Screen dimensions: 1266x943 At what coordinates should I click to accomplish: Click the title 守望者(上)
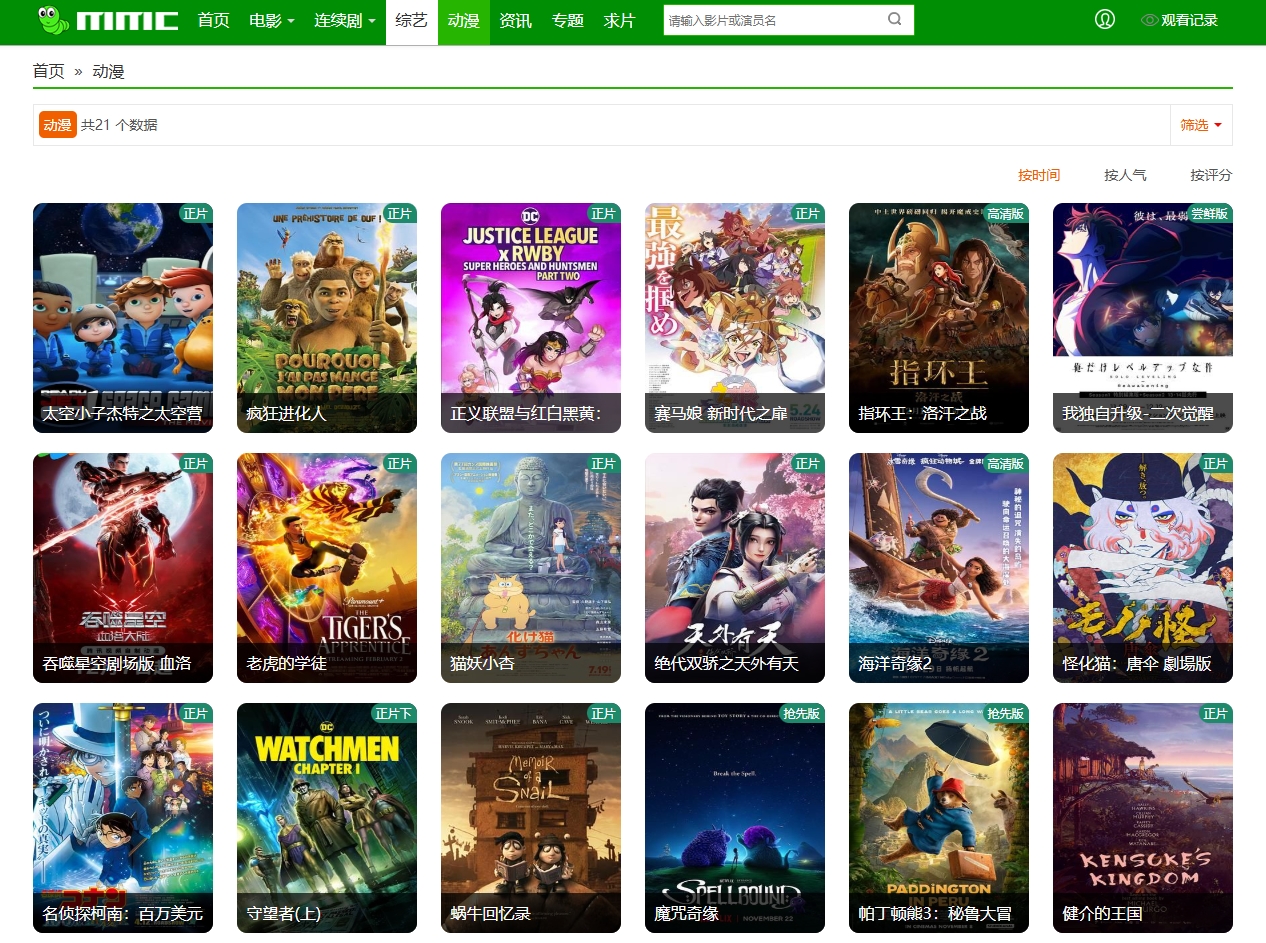[x=286, y=913]
